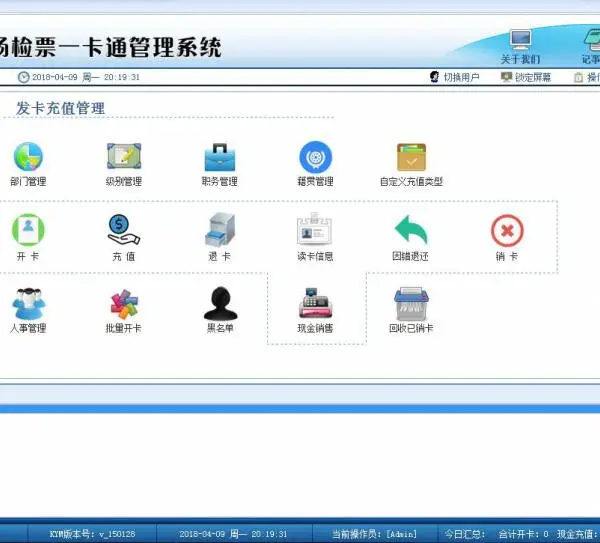Click status bar date 2018-04-09 周一
Image resolution: width=600 pixels, height=543 pixels.
pyautogui.click(x=233, y=534)
